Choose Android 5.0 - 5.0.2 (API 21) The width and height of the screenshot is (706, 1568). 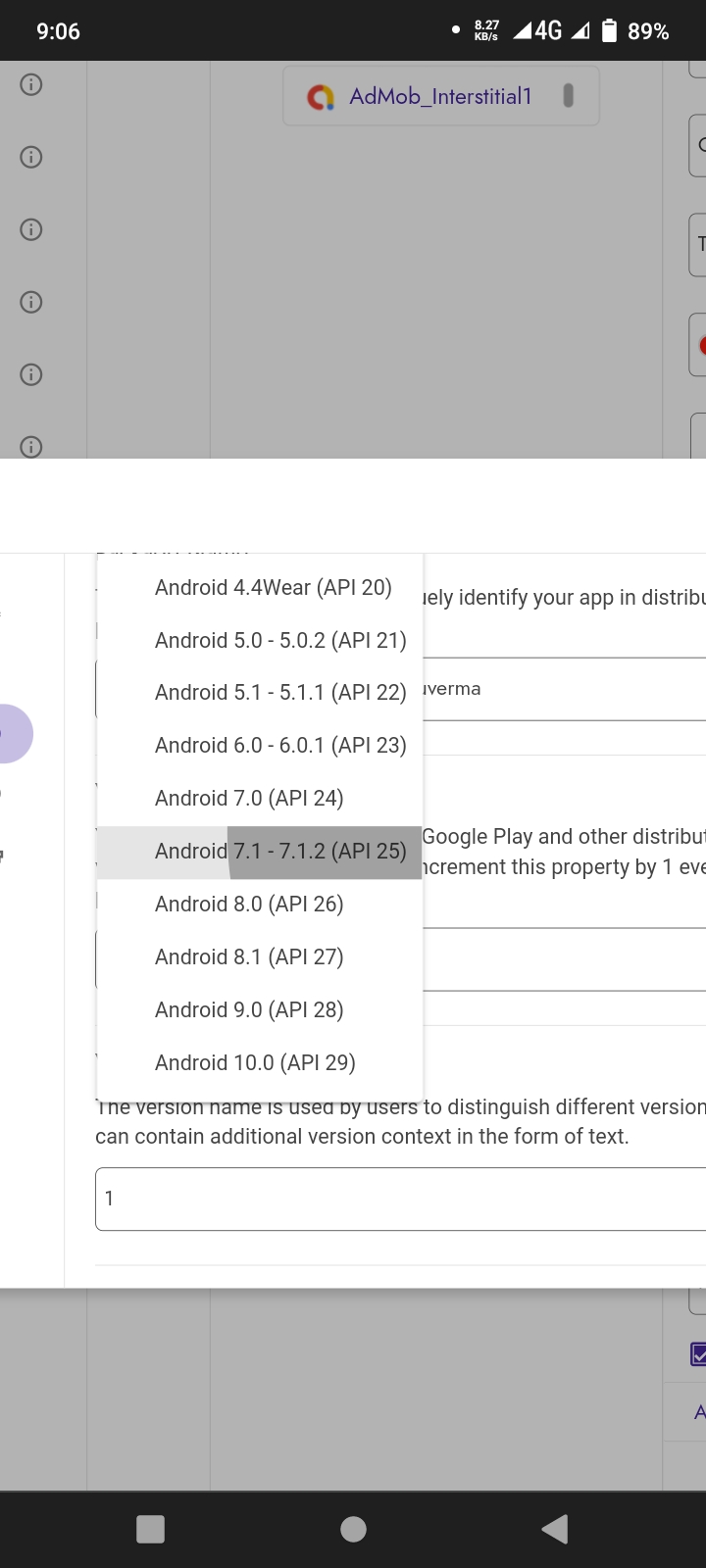[280, 640]
